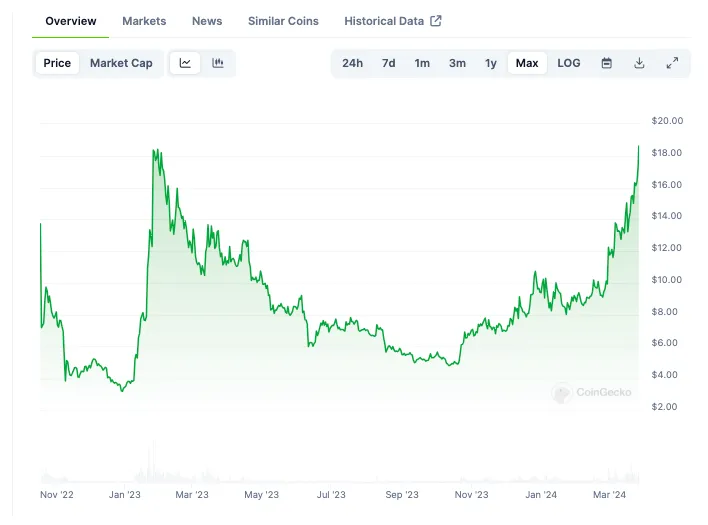The width and height of the screenshot is (708, 525).
Task: Set chart range to 3m
Action: coord(457,63)
